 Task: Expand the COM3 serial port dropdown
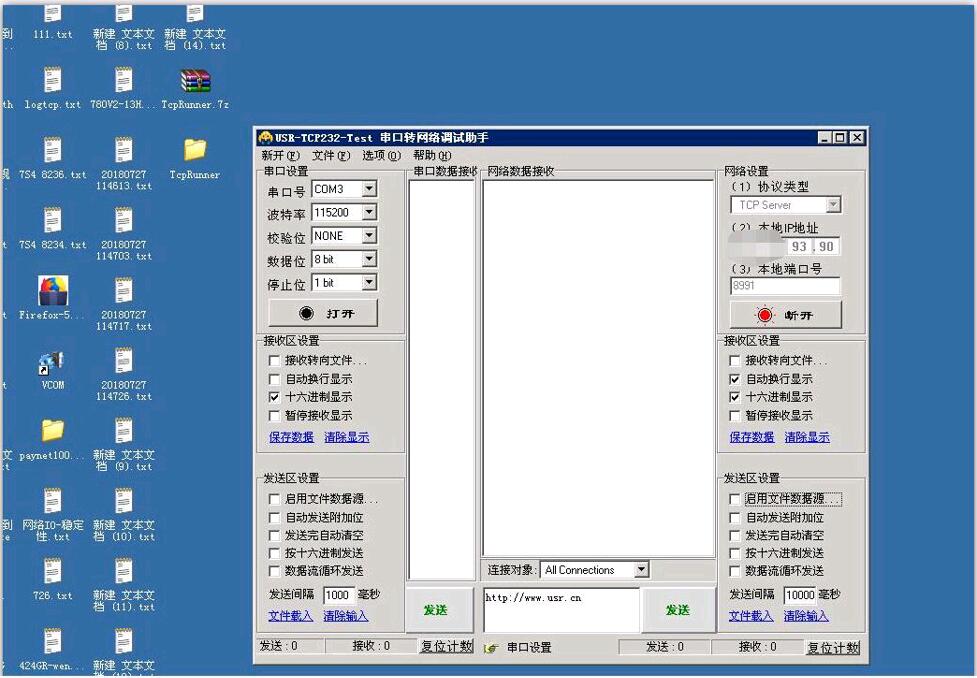pyautogui.click(x=369, y=189)
